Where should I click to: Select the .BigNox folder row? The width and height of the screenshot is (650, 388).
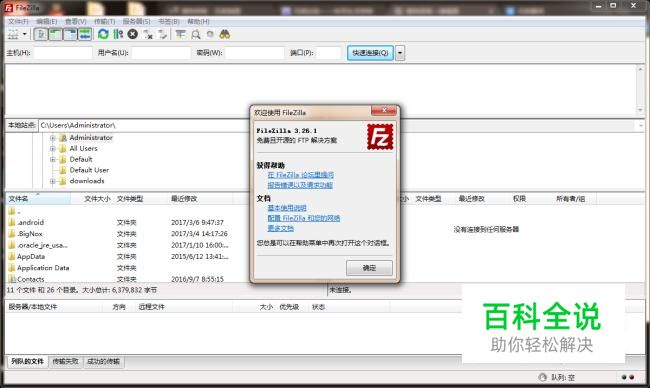[120, 234]
